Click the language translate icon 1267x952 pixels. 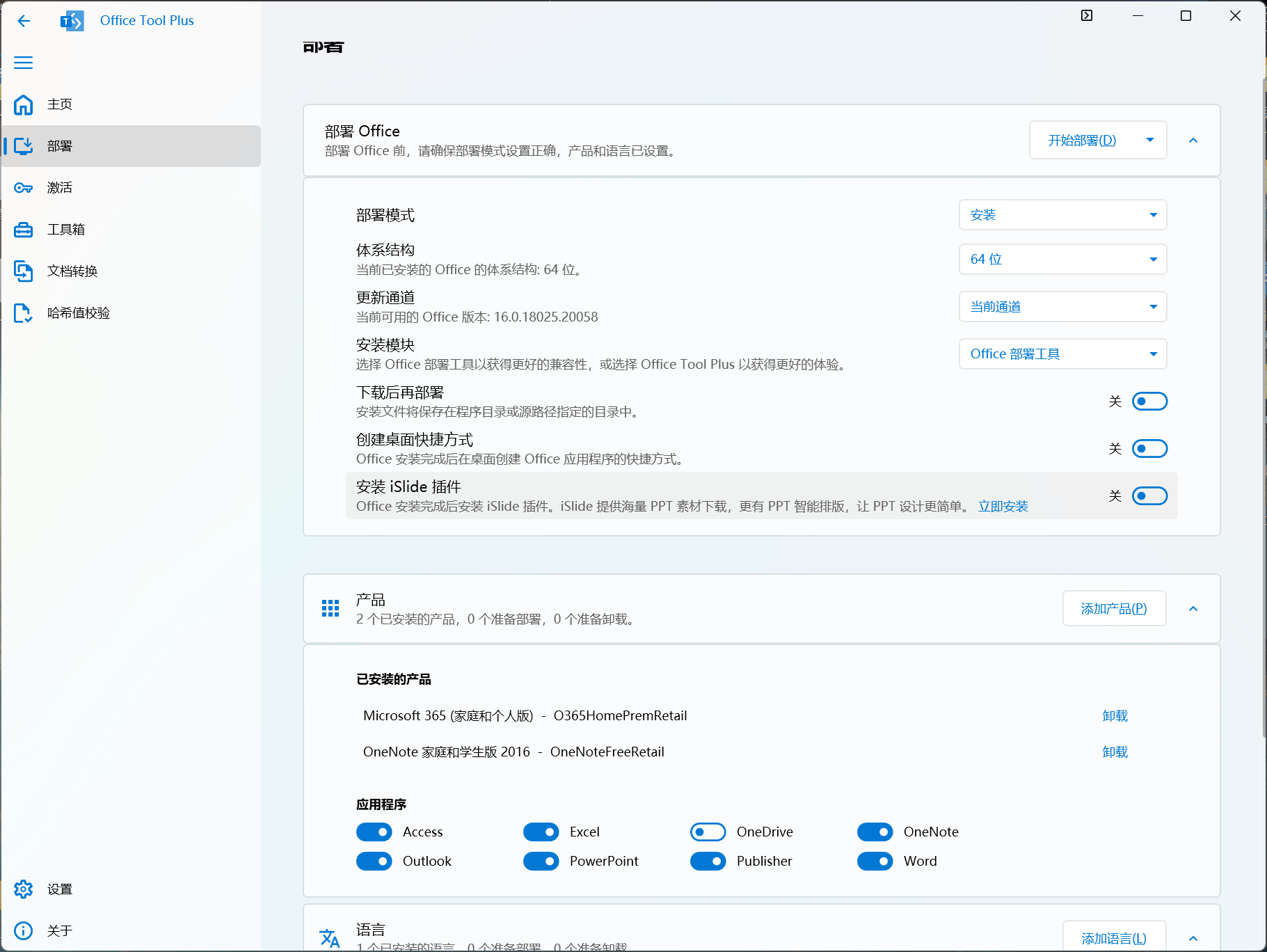coord(330,937)
